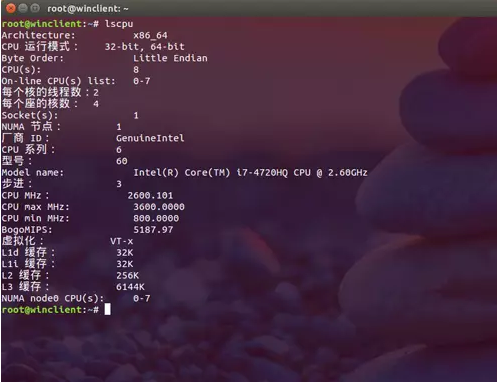
Task: Click the 'Model name:' label
Action: [32, 173]
